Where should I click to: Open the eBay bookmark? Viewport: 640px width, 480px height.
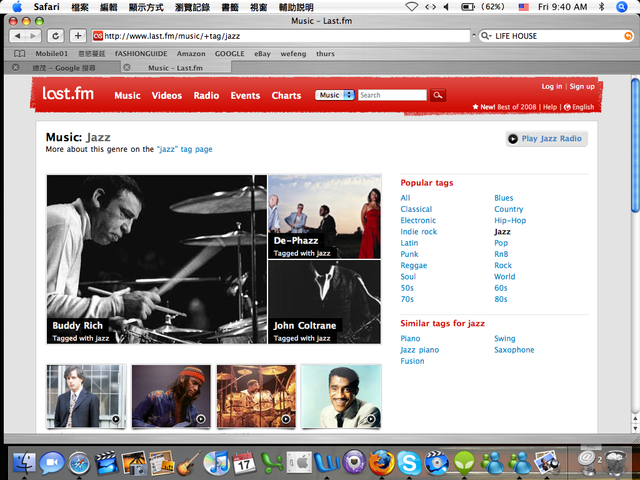coord(262,53)
